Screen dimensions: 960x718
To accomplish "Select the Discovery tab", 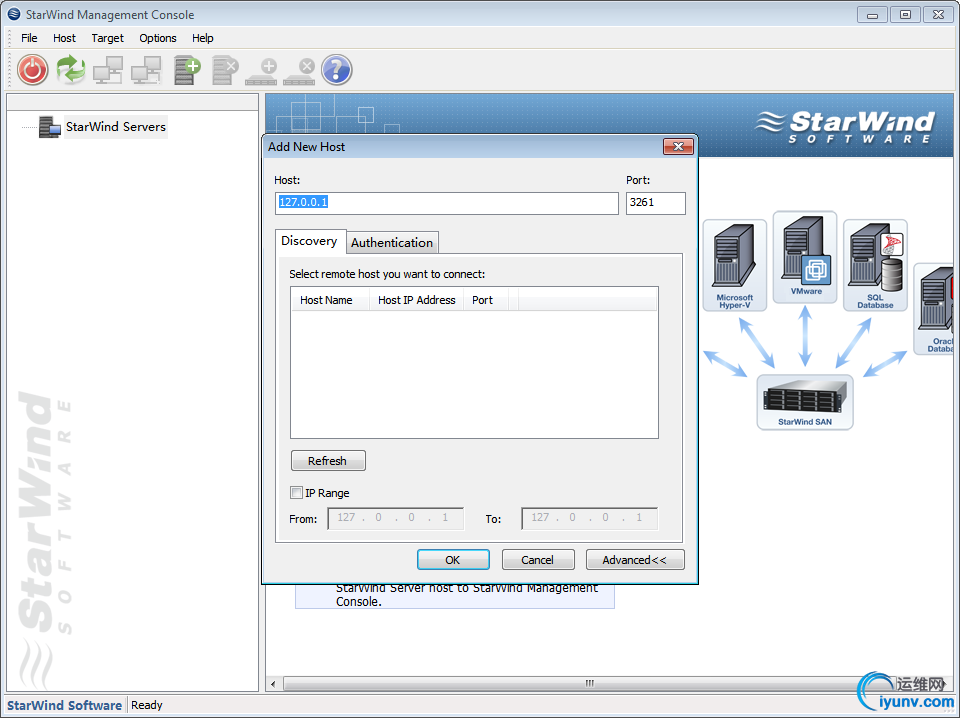I will [x=310, y=241].
